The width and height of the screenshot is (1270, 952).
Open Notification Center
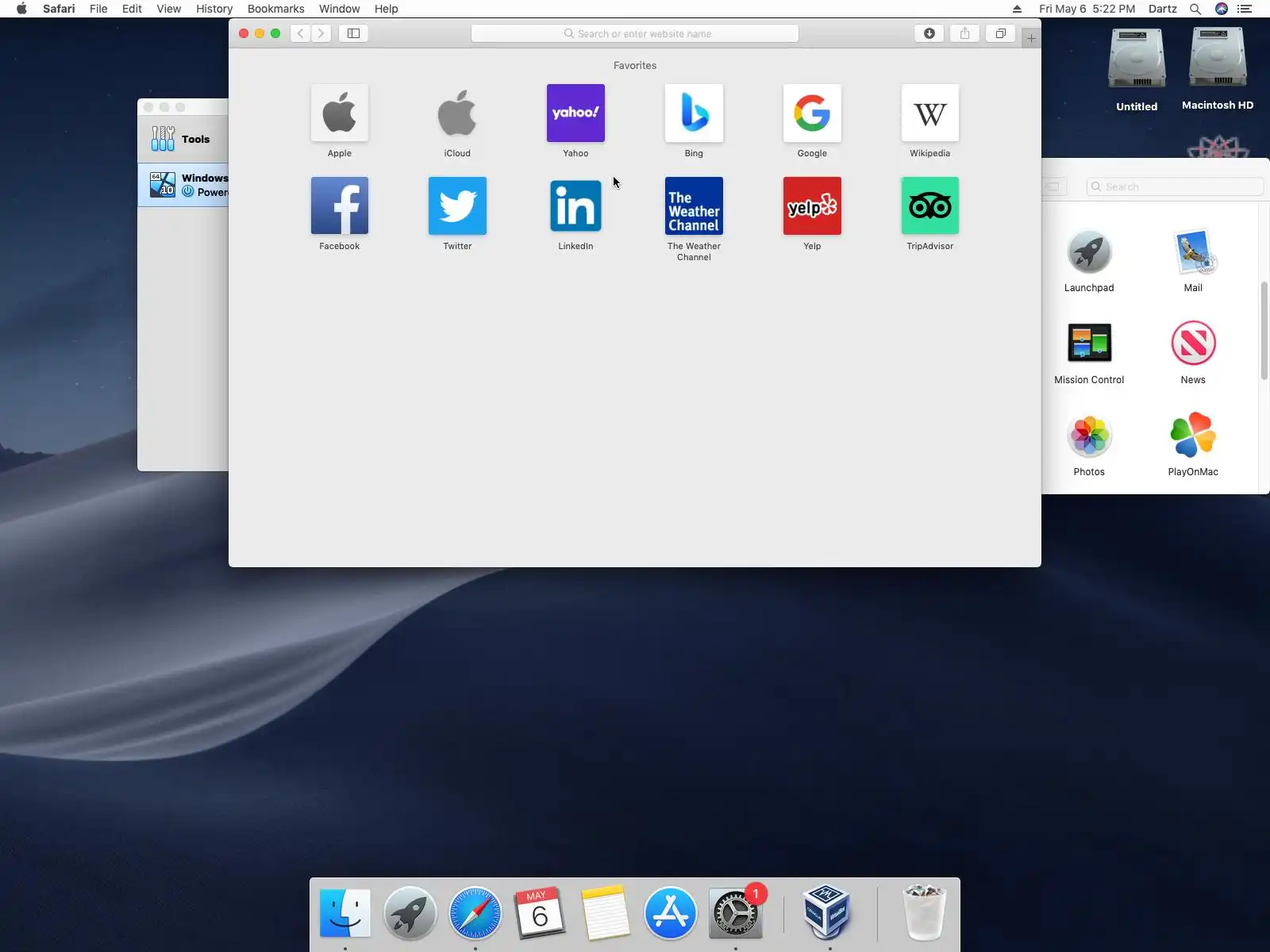[1245, 9]
